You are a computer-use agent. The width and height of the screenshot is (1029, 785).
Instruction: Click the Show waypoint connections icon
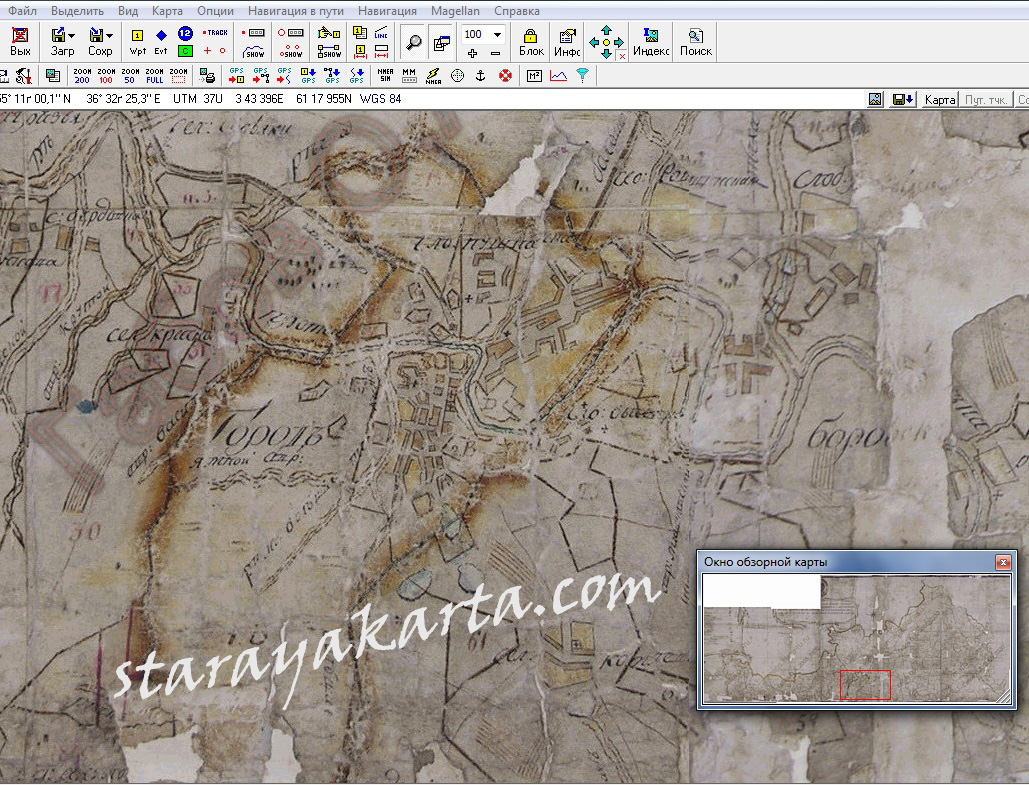pos(329,51)
